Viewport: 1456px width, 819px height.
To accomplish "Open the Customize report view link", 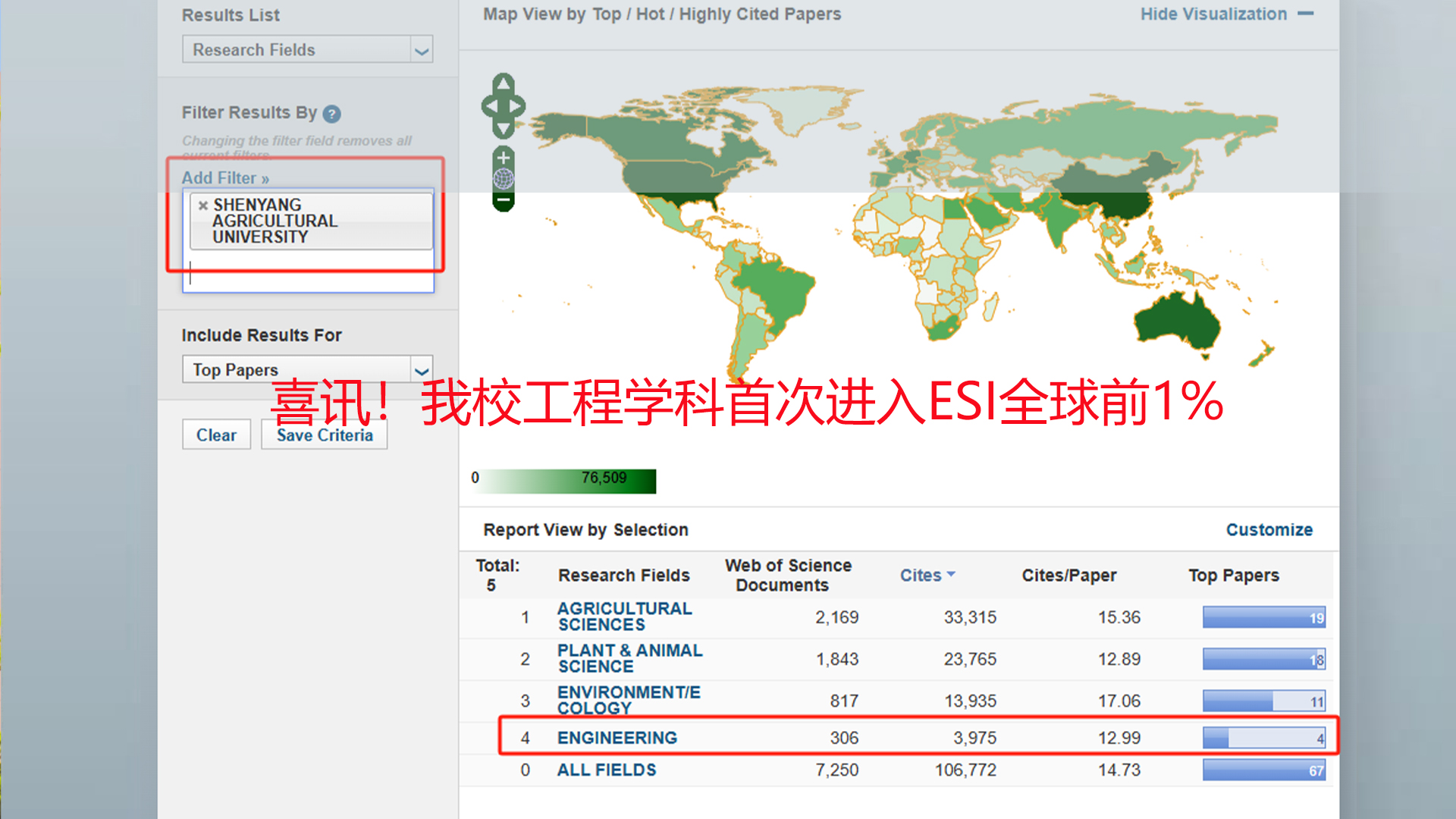I will 1269,530.
